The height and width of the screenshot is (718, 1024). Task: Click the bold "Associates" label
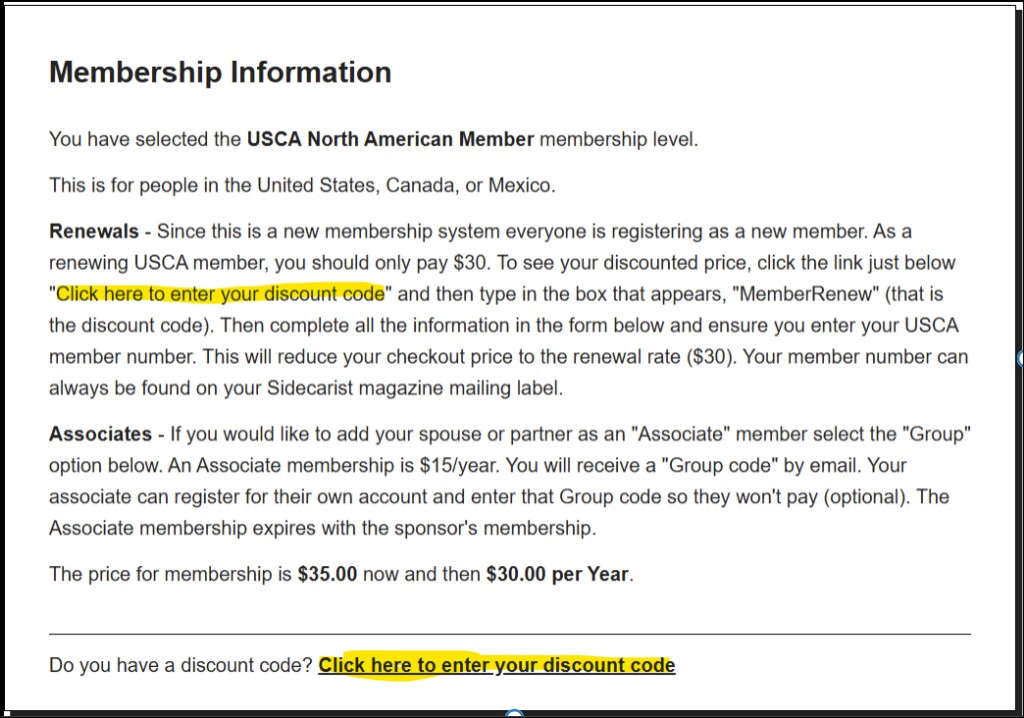100,434
